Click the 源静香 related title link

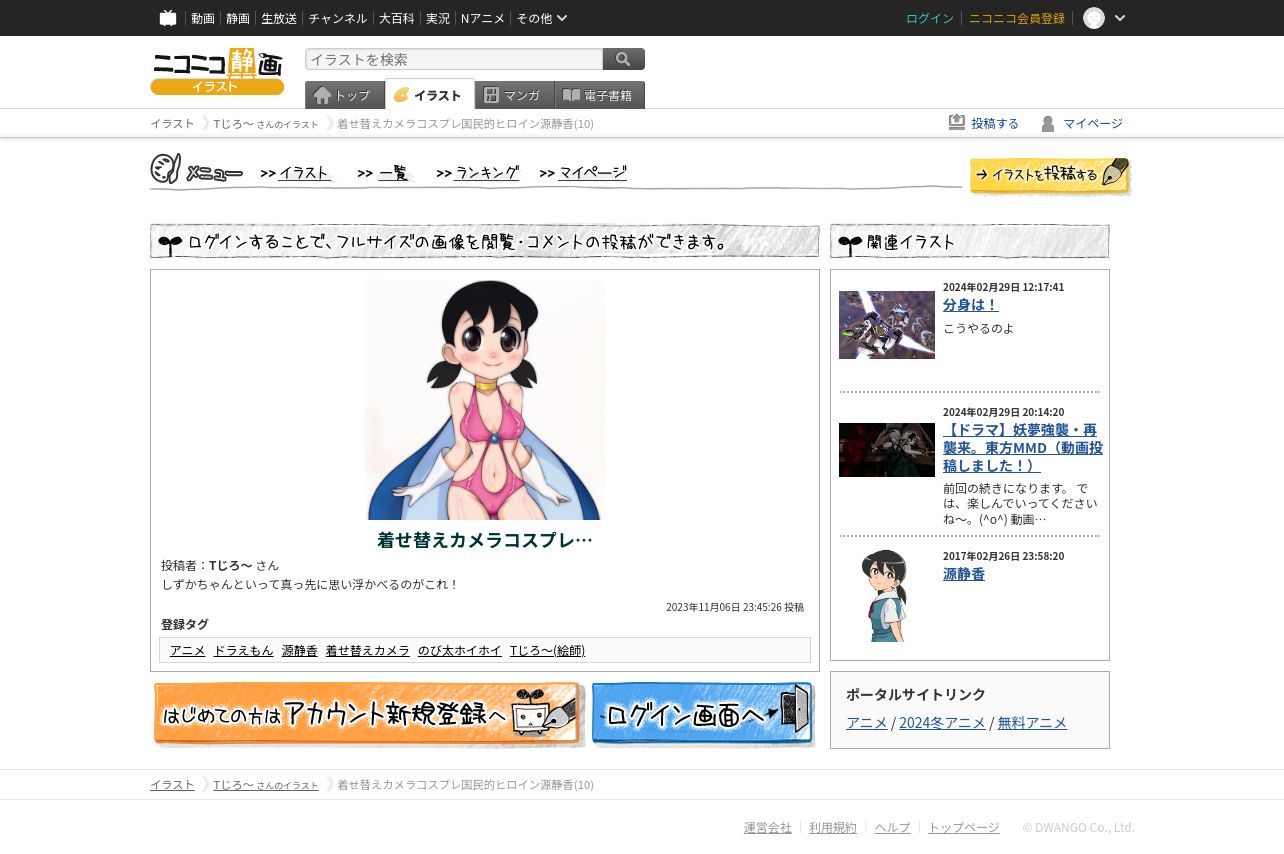964,574
